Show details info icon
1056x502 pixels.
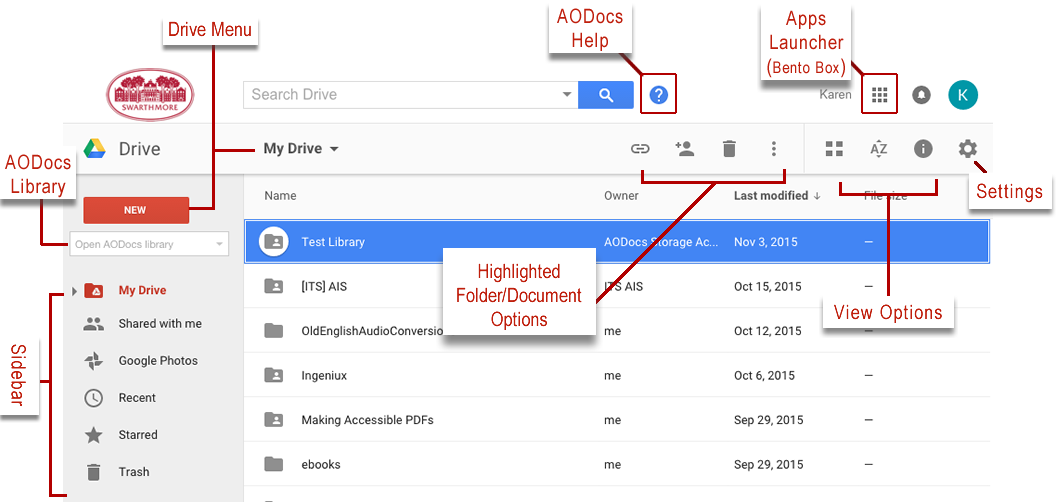923,149
